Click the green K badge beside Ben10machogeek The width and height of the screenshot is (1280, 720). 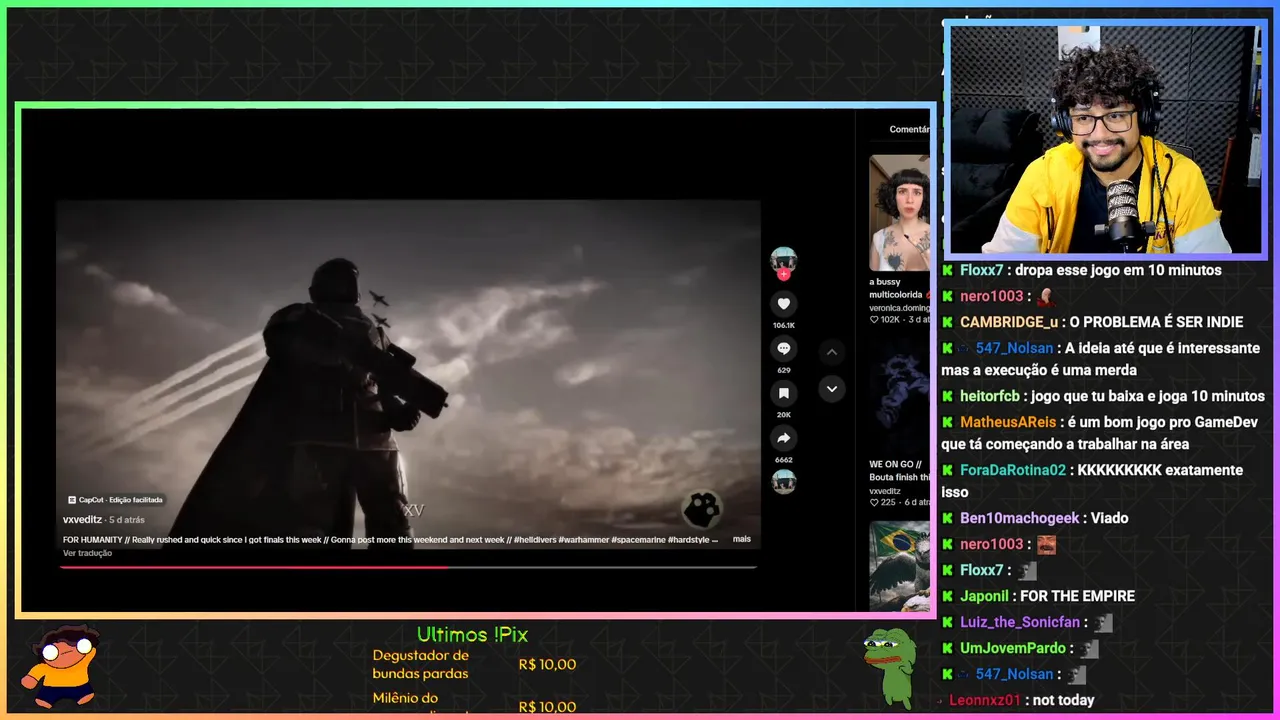947,518
